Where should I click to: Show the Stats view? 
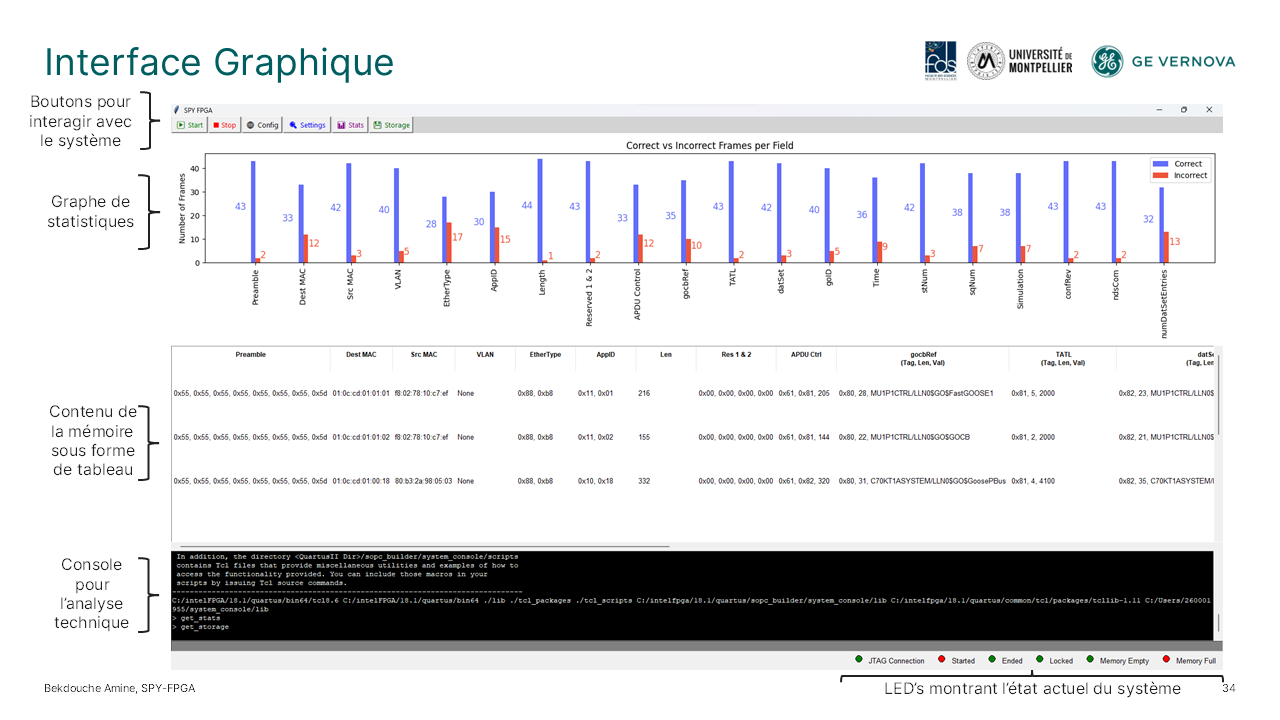point(351,125)
